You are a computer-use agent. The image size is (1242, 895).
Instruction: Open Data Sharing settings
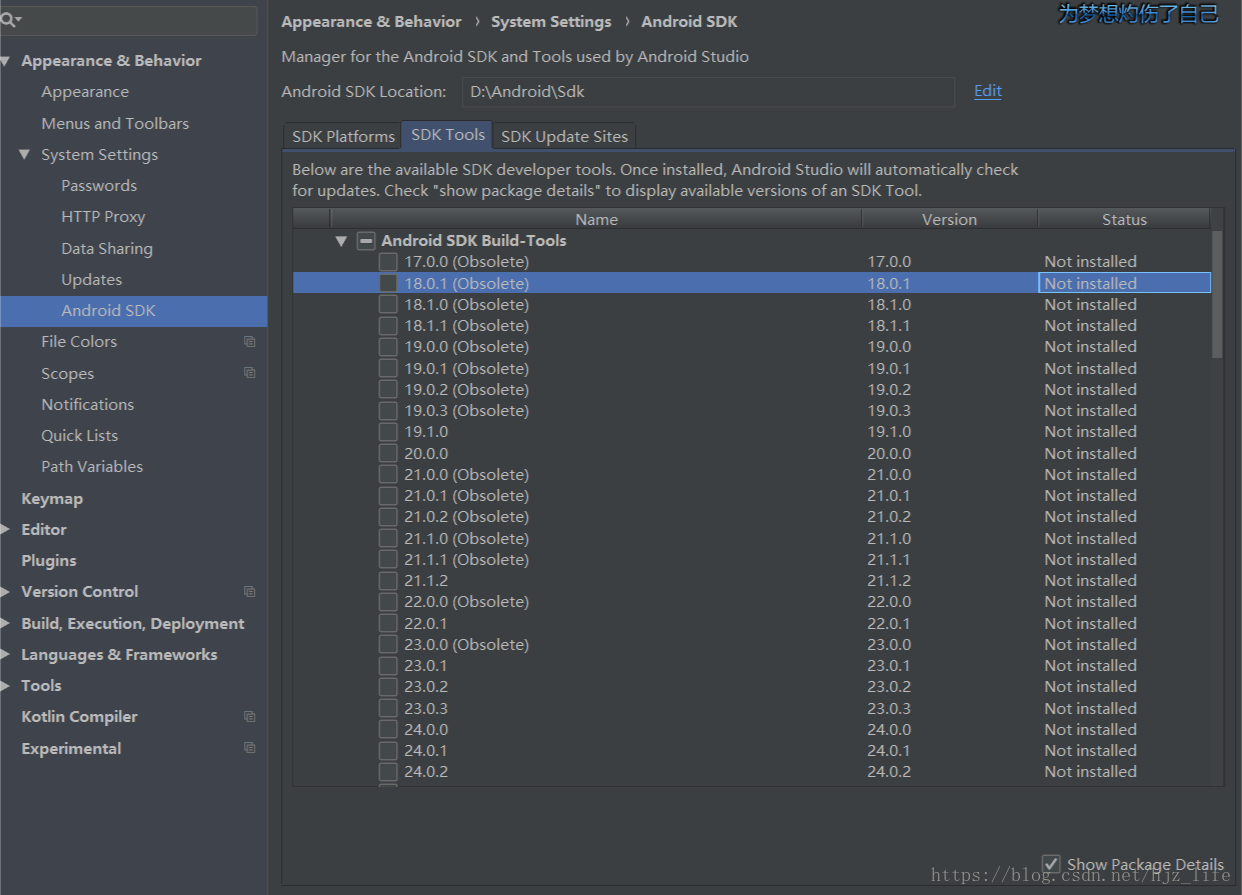107,248
